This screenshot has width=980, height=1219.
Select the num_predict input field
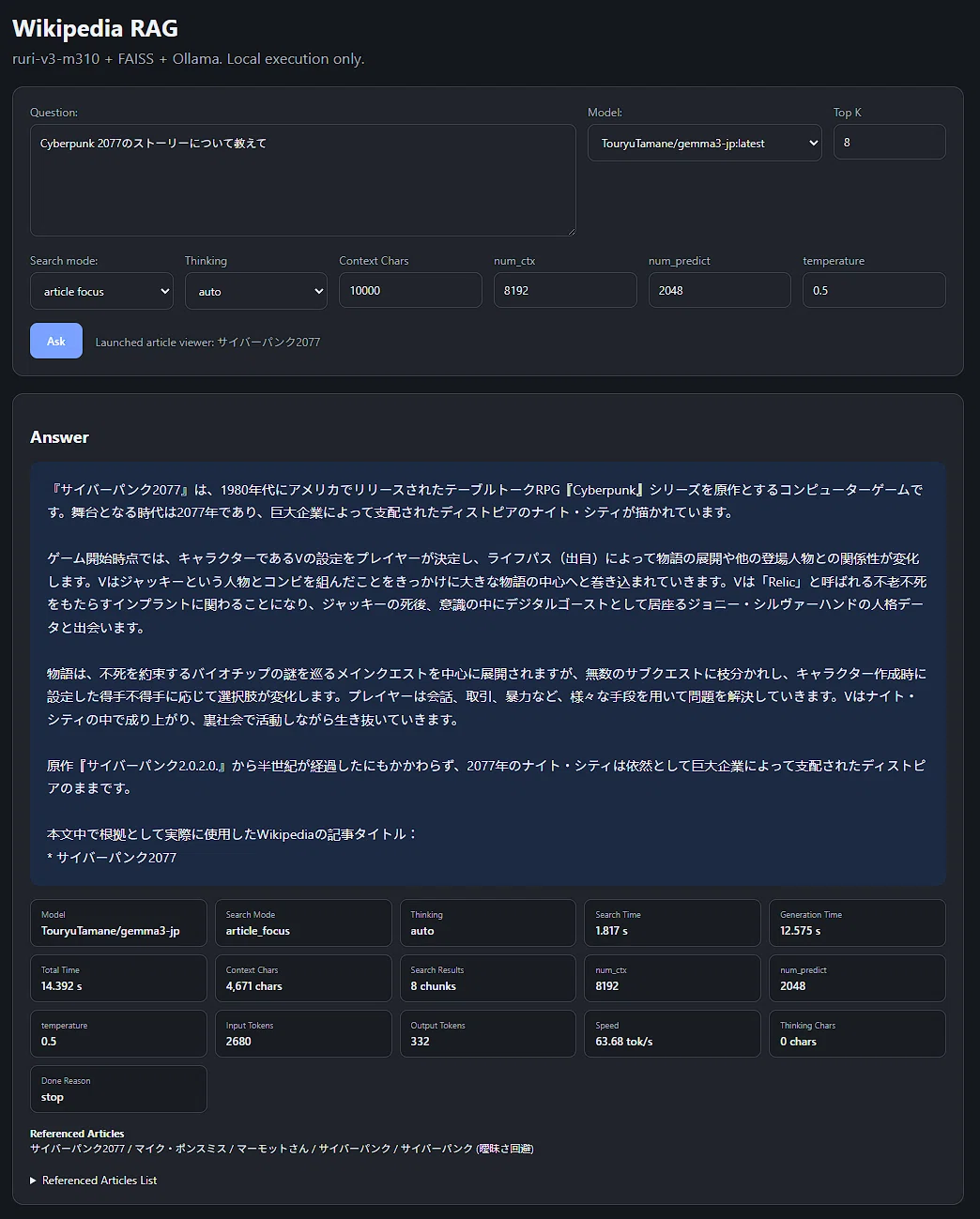720,290
